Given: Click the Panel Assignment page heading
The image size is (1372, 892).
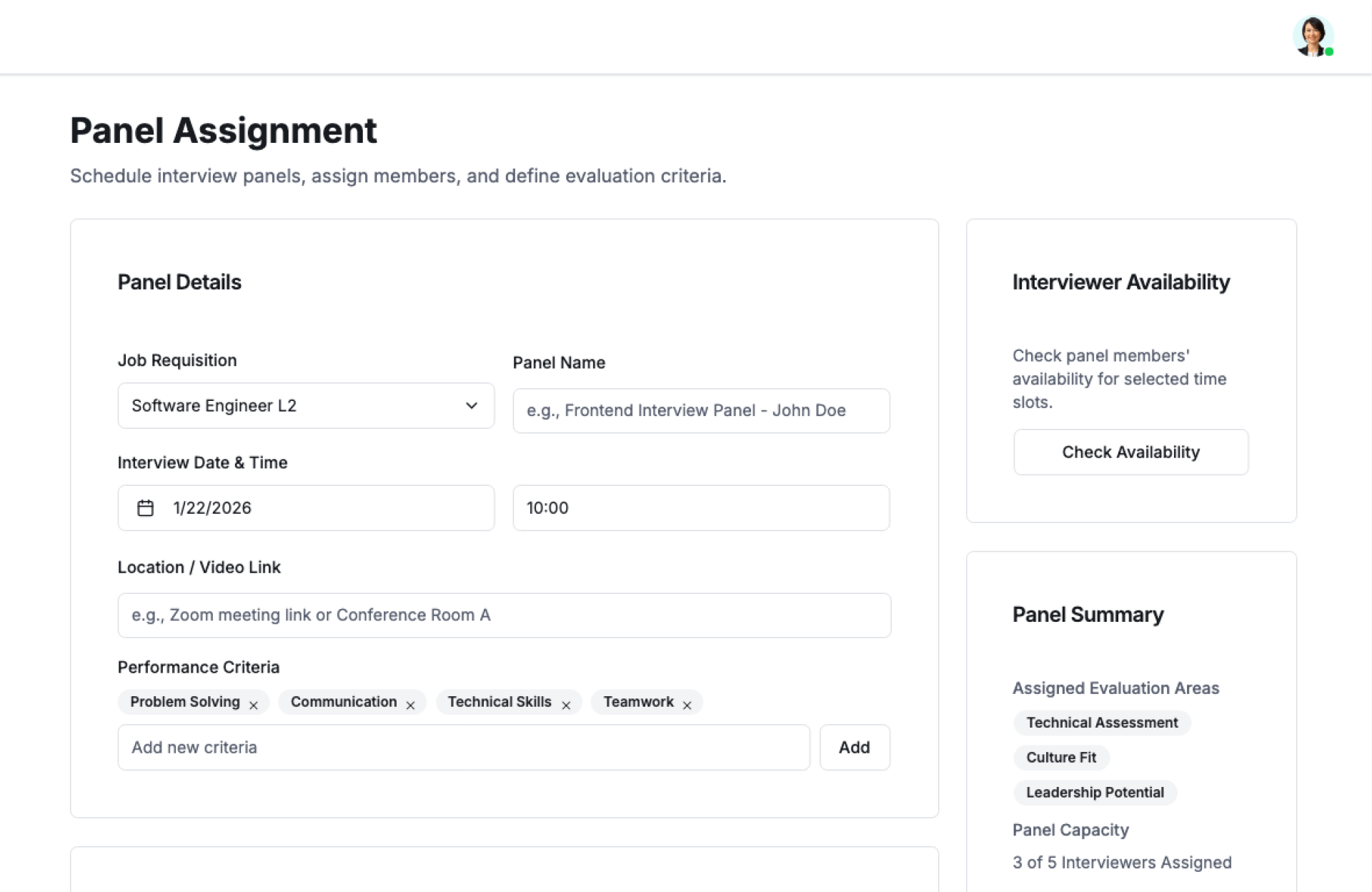Looking at the screenshot, I should point(223,131).
